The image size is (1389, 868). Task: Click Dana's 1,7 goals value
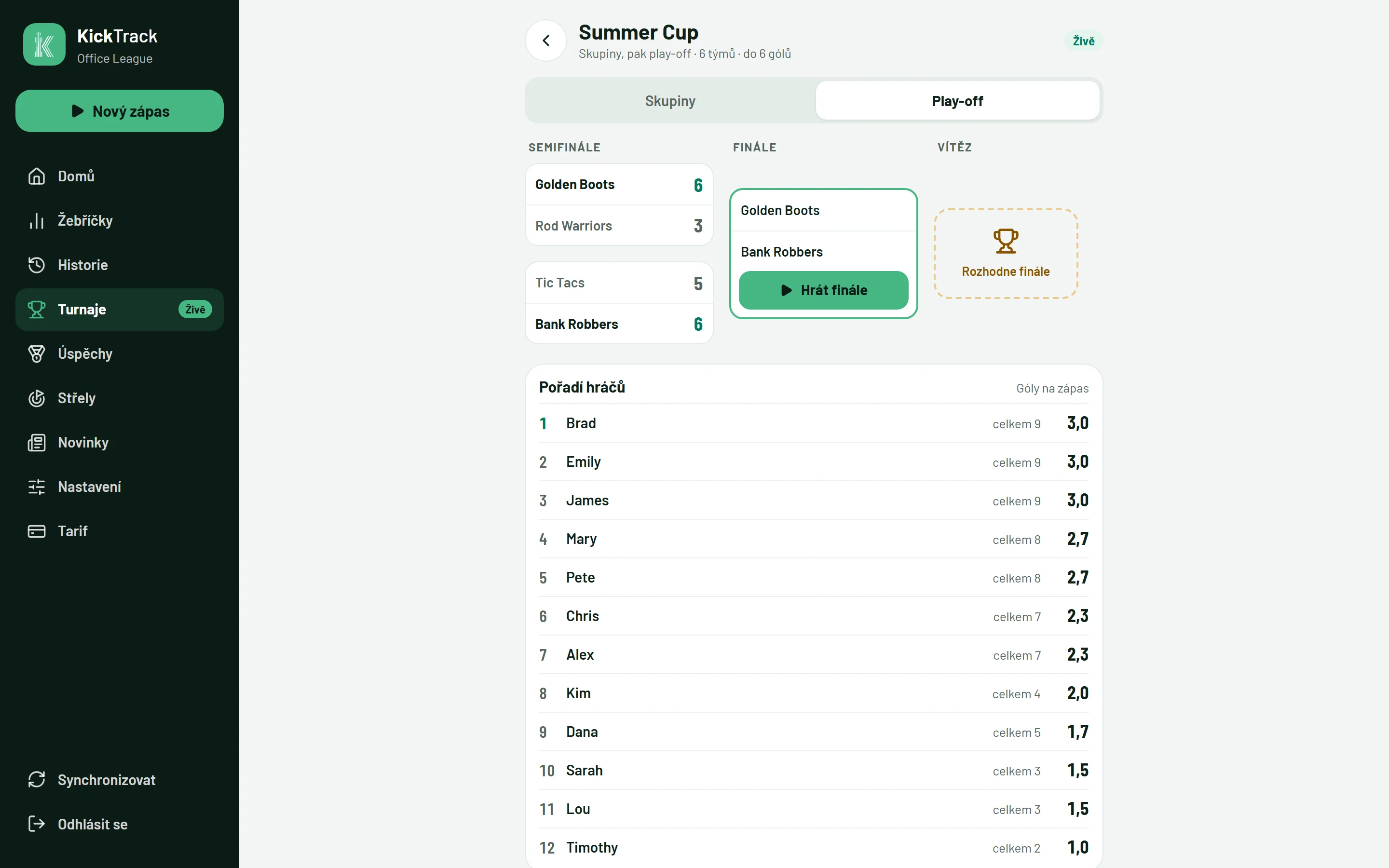1077,732
